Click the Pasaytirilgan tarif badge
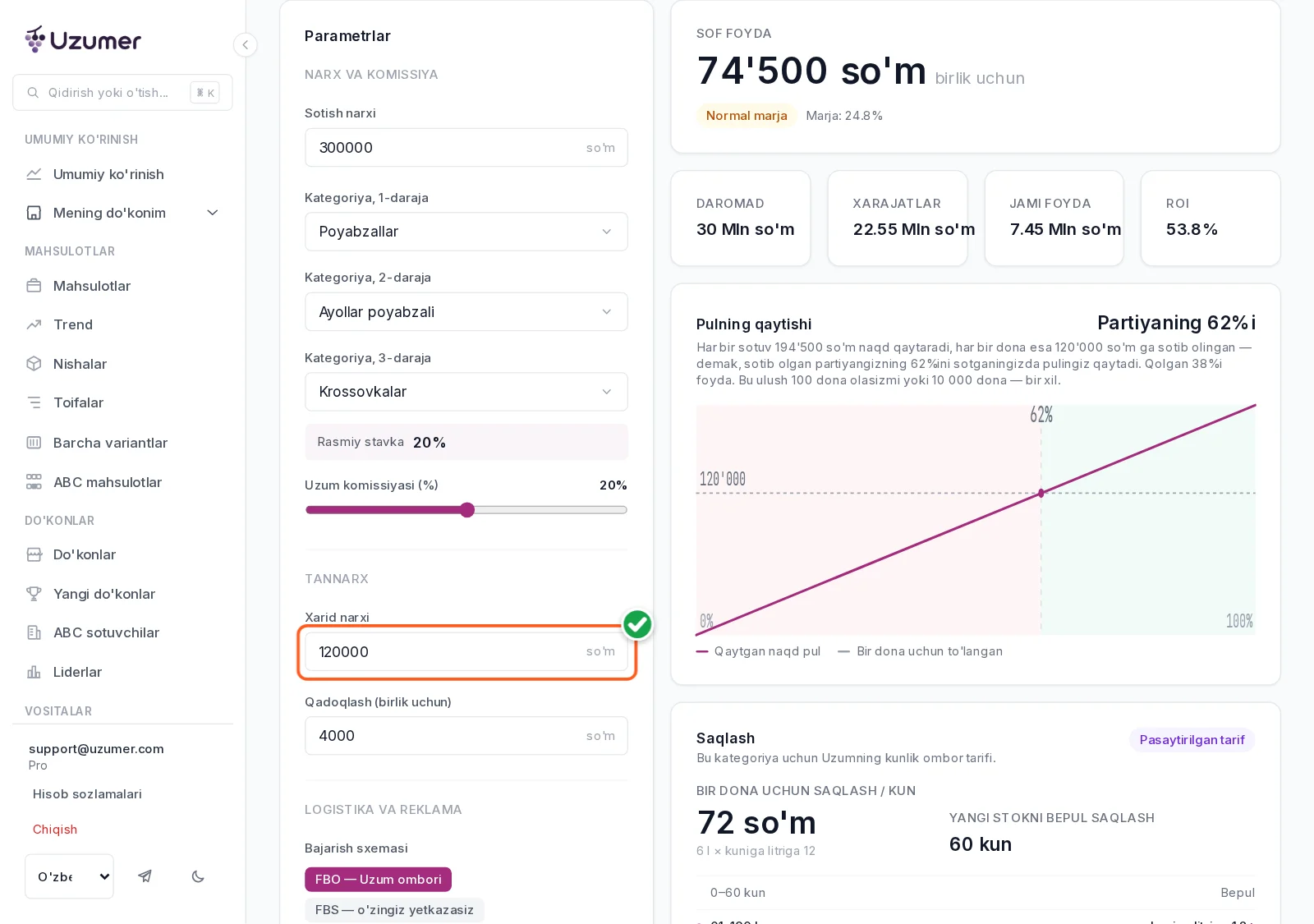Screen dimensions: 1314x924 click(x=1192, y=740)
